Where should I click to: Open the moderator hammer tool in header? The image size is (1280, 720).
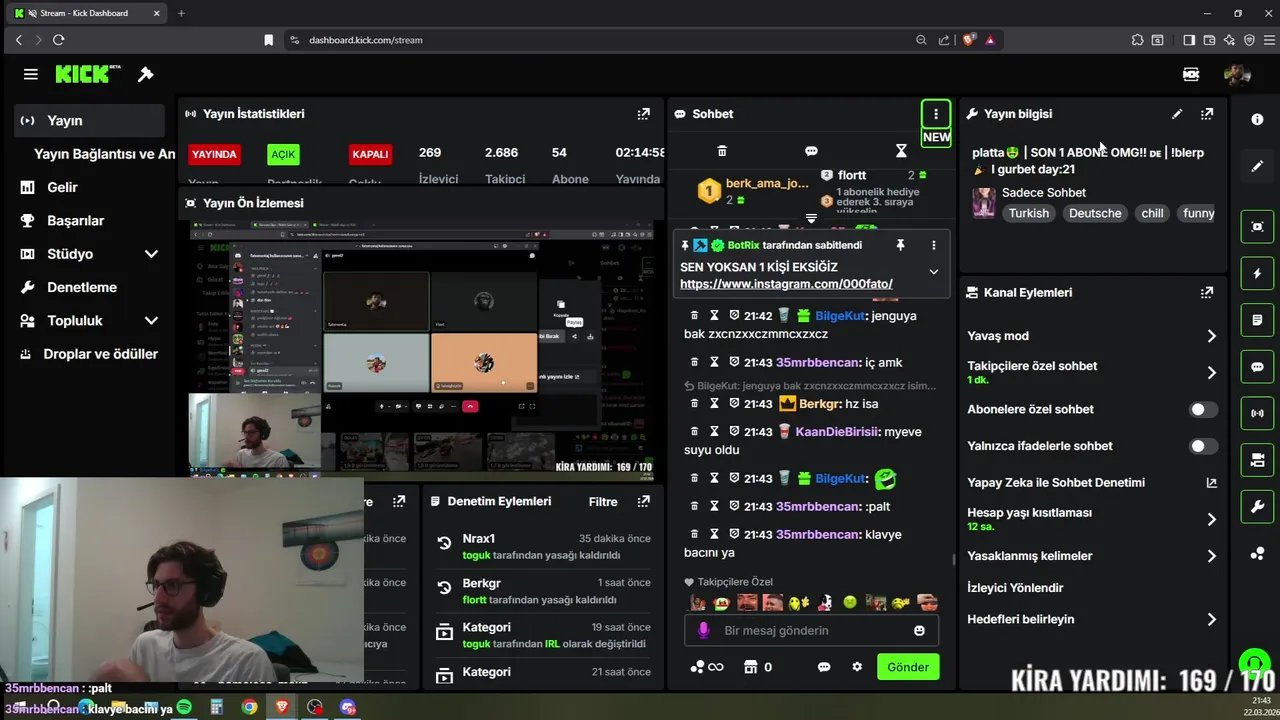coord(146,74)
